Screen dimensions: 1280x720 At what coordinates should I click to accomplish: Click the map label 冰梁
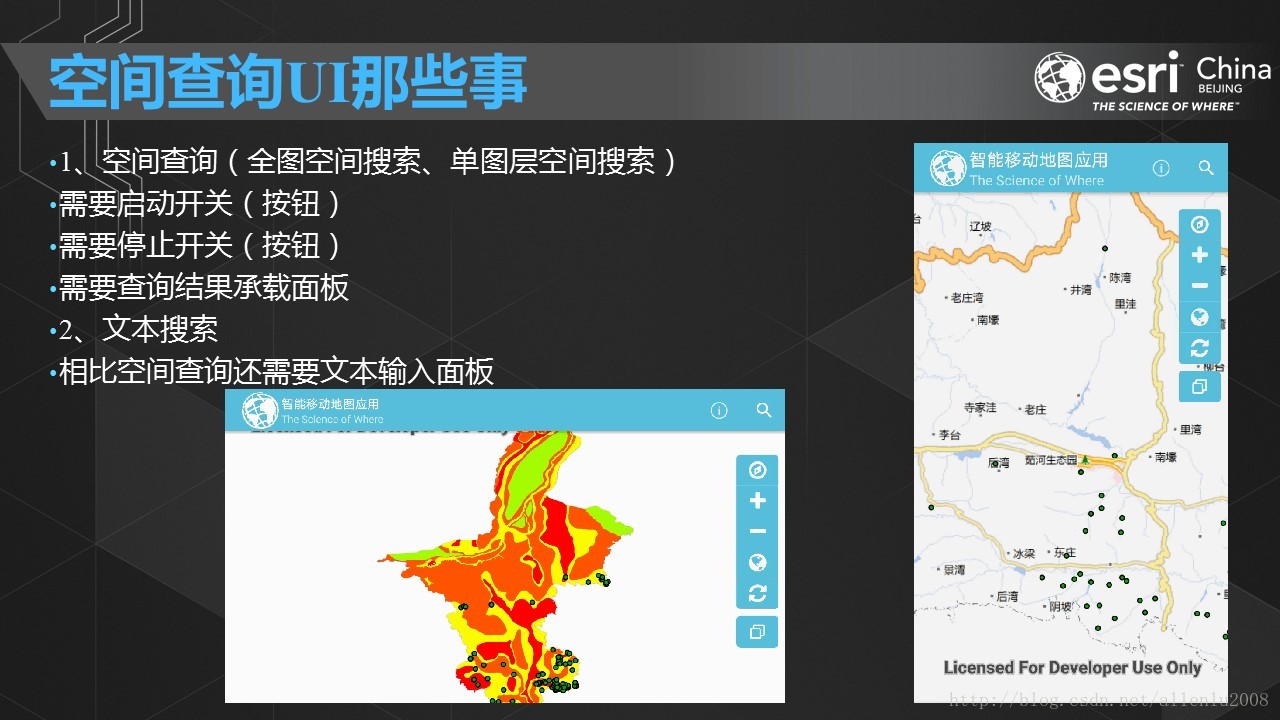click(1023, 553)
